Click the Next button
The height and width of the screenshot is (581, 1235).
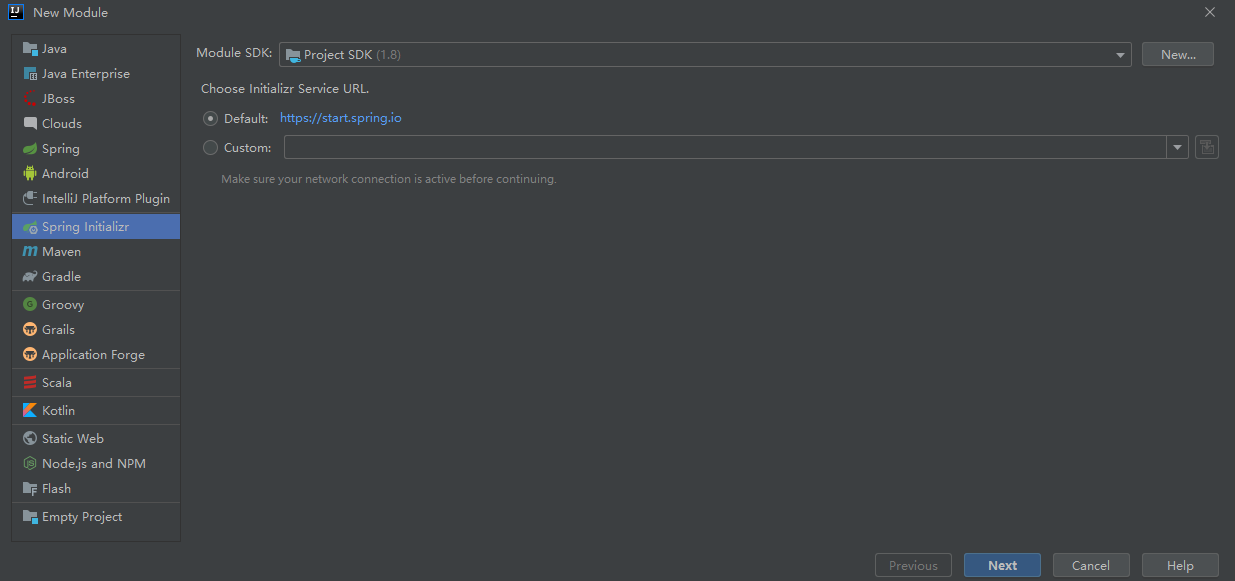coord(1002,565)
